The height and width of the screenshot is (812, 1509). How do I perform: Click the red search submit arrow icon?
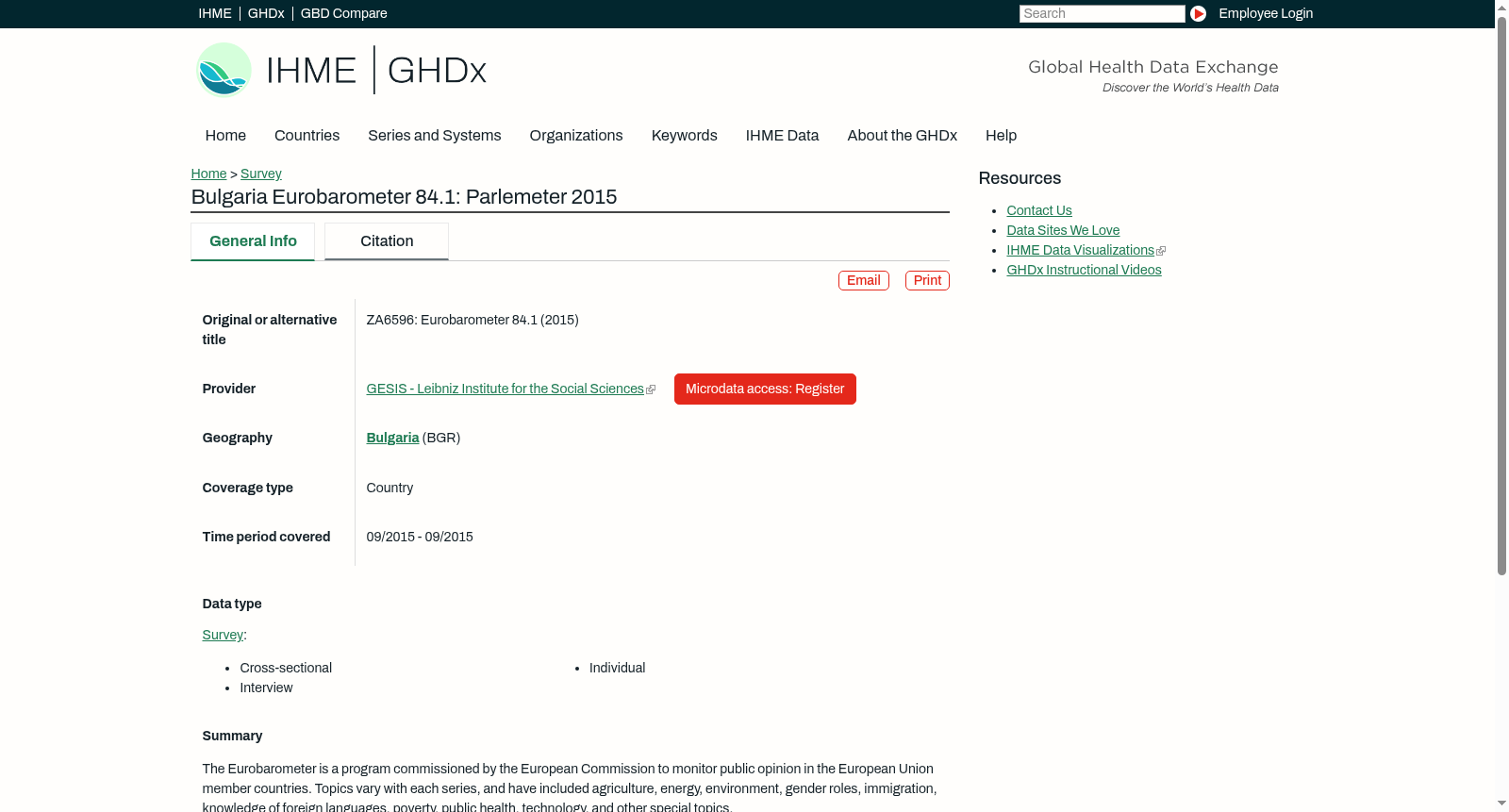coord(1198,13)
